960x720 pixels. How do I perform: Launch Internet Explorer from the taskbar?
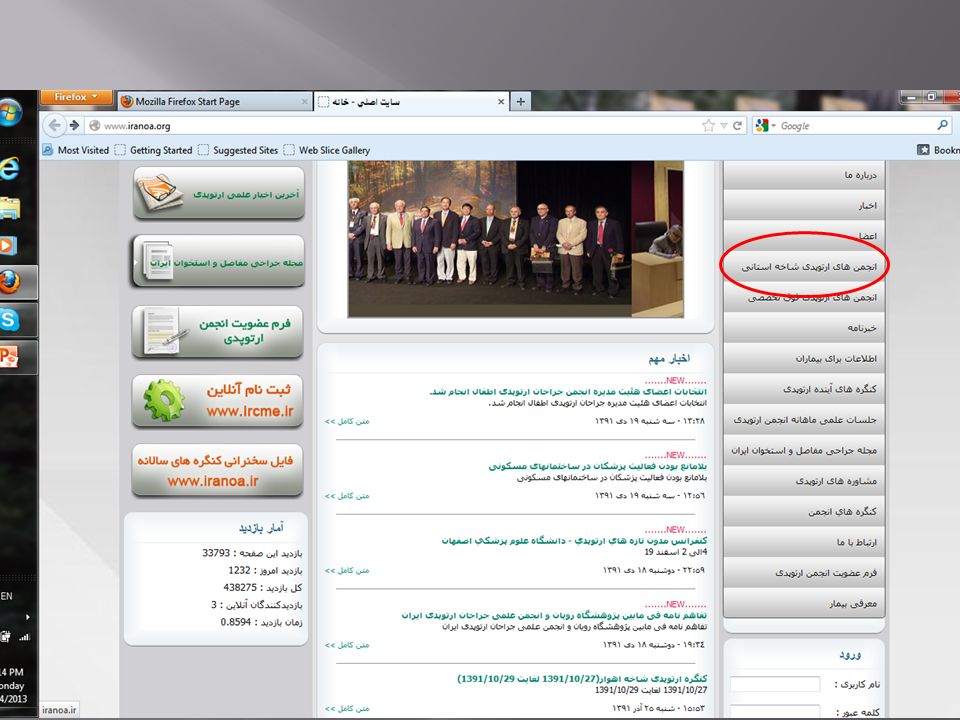(9, 168)
